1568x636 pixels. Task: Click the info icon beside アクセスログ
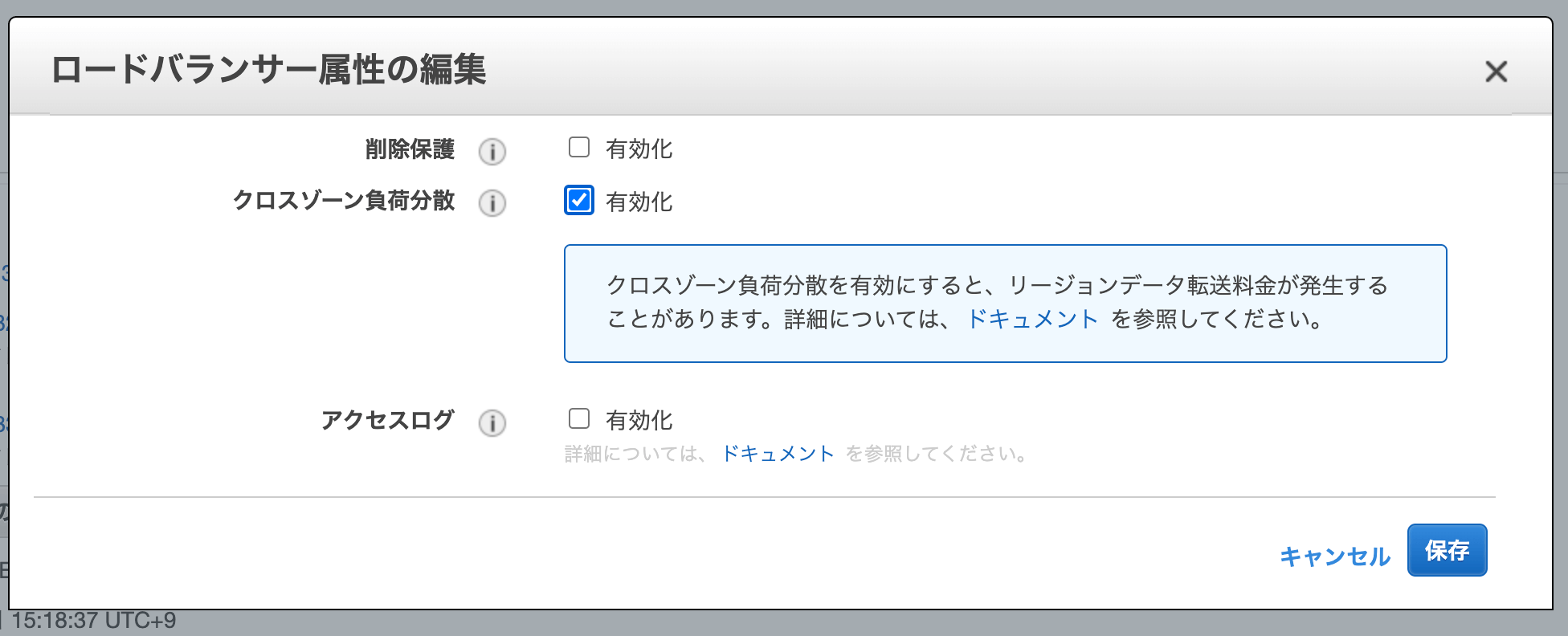(492, 422)
